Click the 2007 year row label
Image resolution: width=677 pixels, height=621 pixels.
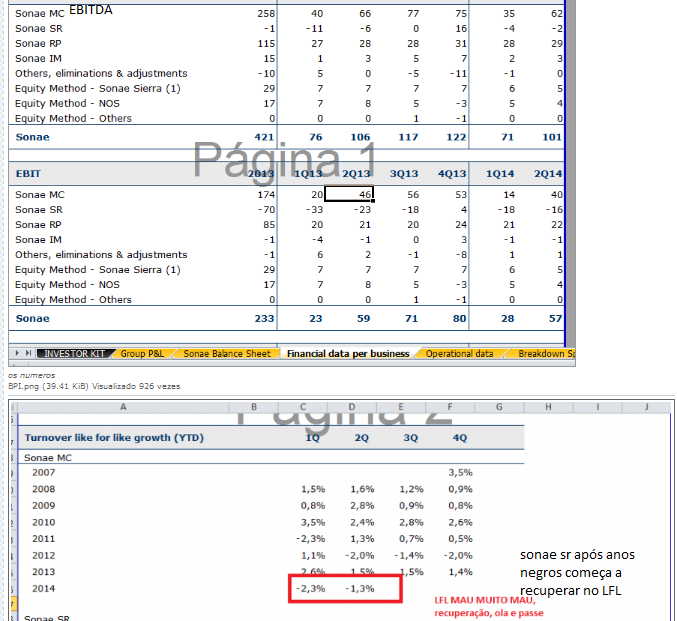click(44, 472)
